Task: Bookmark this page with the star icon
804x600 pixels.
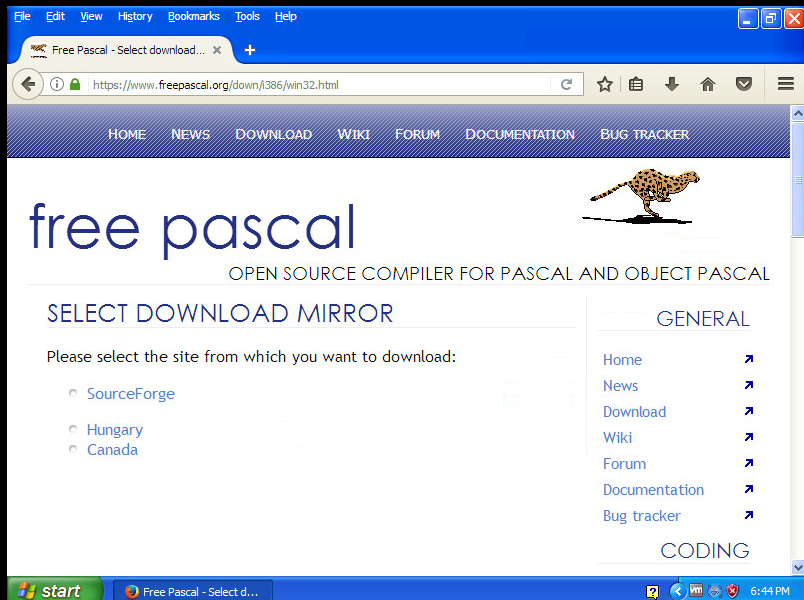Action: [604, 85]
